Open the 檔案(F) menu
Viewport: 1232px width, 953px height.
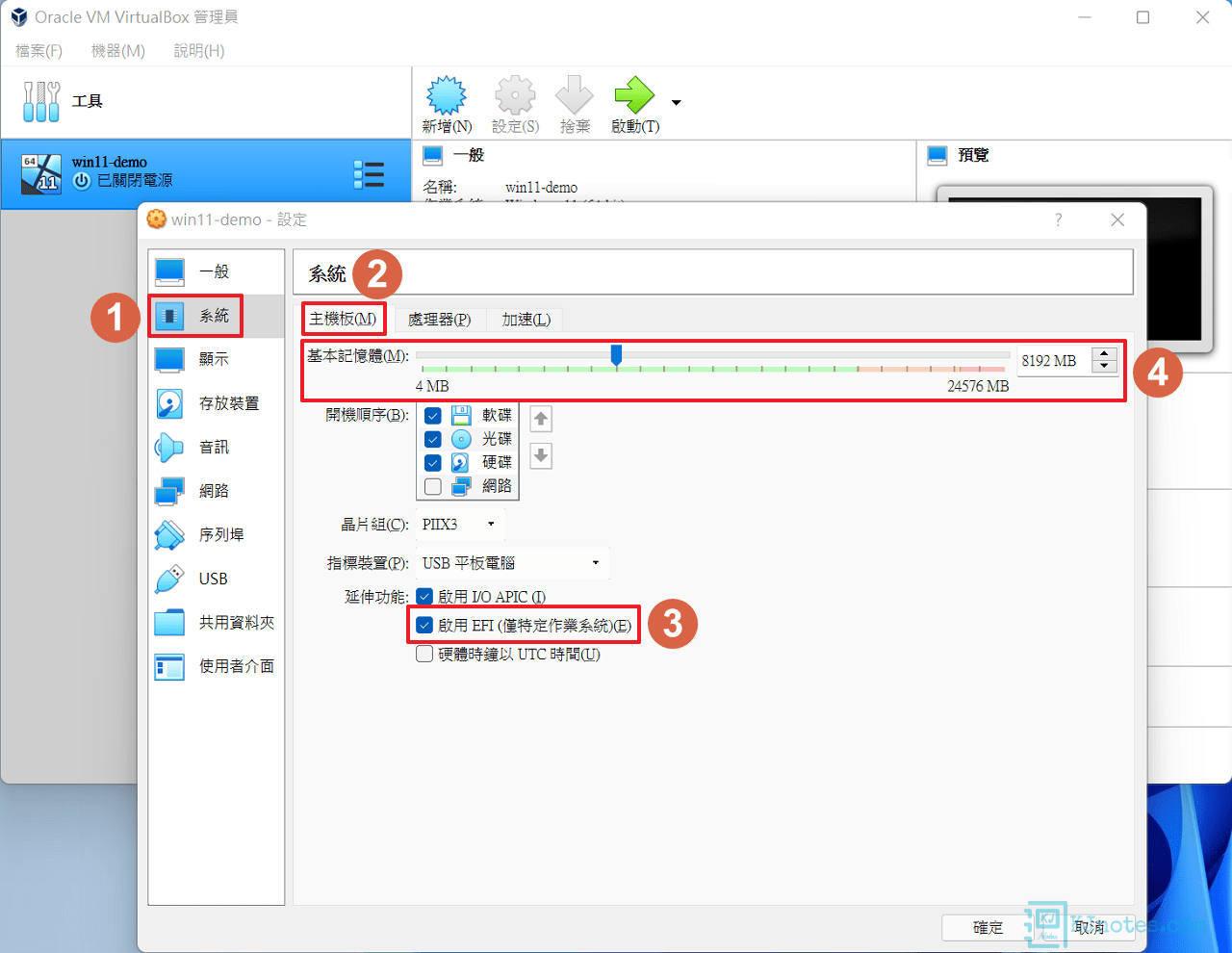coord(39,51)
